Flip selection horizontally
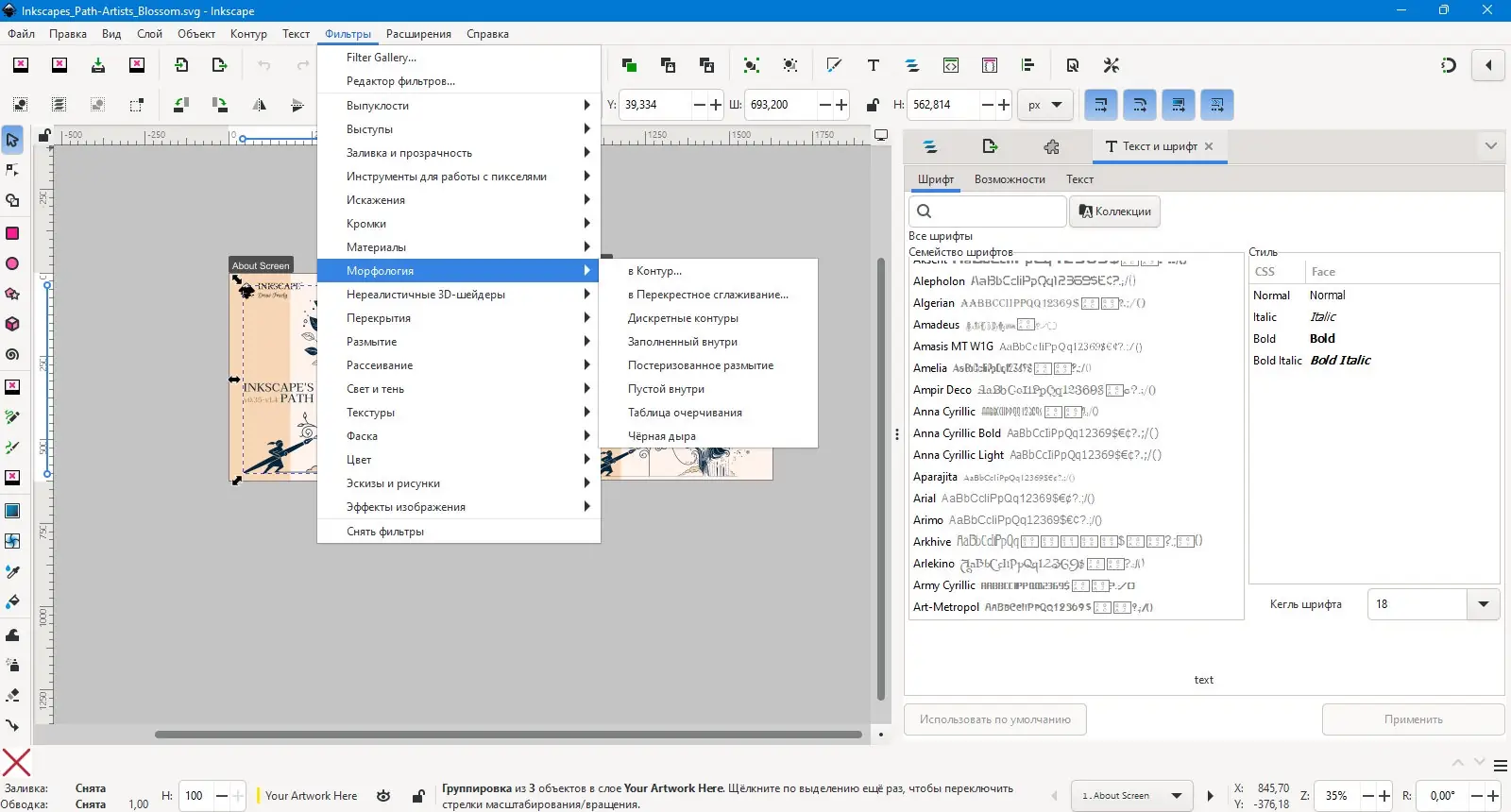 point(259,105)
